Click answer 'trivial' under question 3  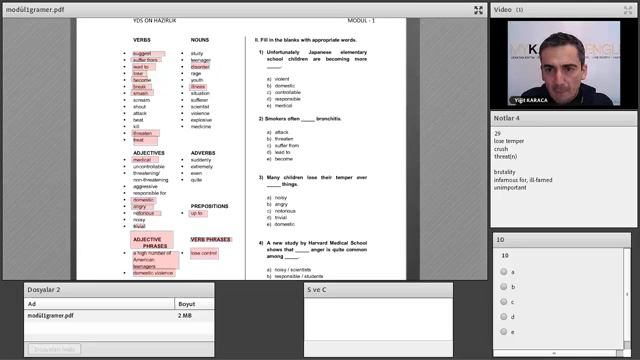point(281,218)
